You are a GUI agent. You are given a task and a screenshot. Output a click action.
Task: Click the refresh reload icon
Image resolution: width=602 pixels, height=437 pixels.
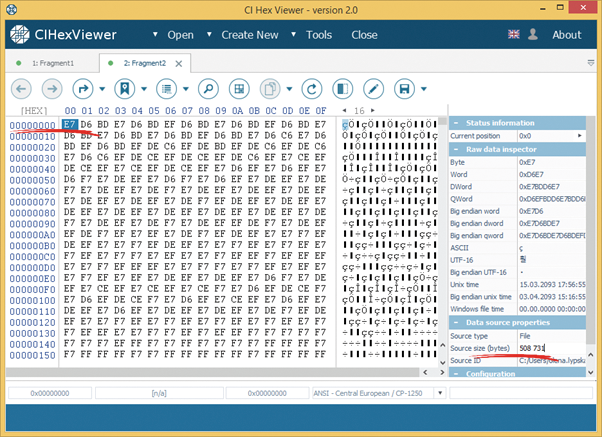click(x=312, y=88)
